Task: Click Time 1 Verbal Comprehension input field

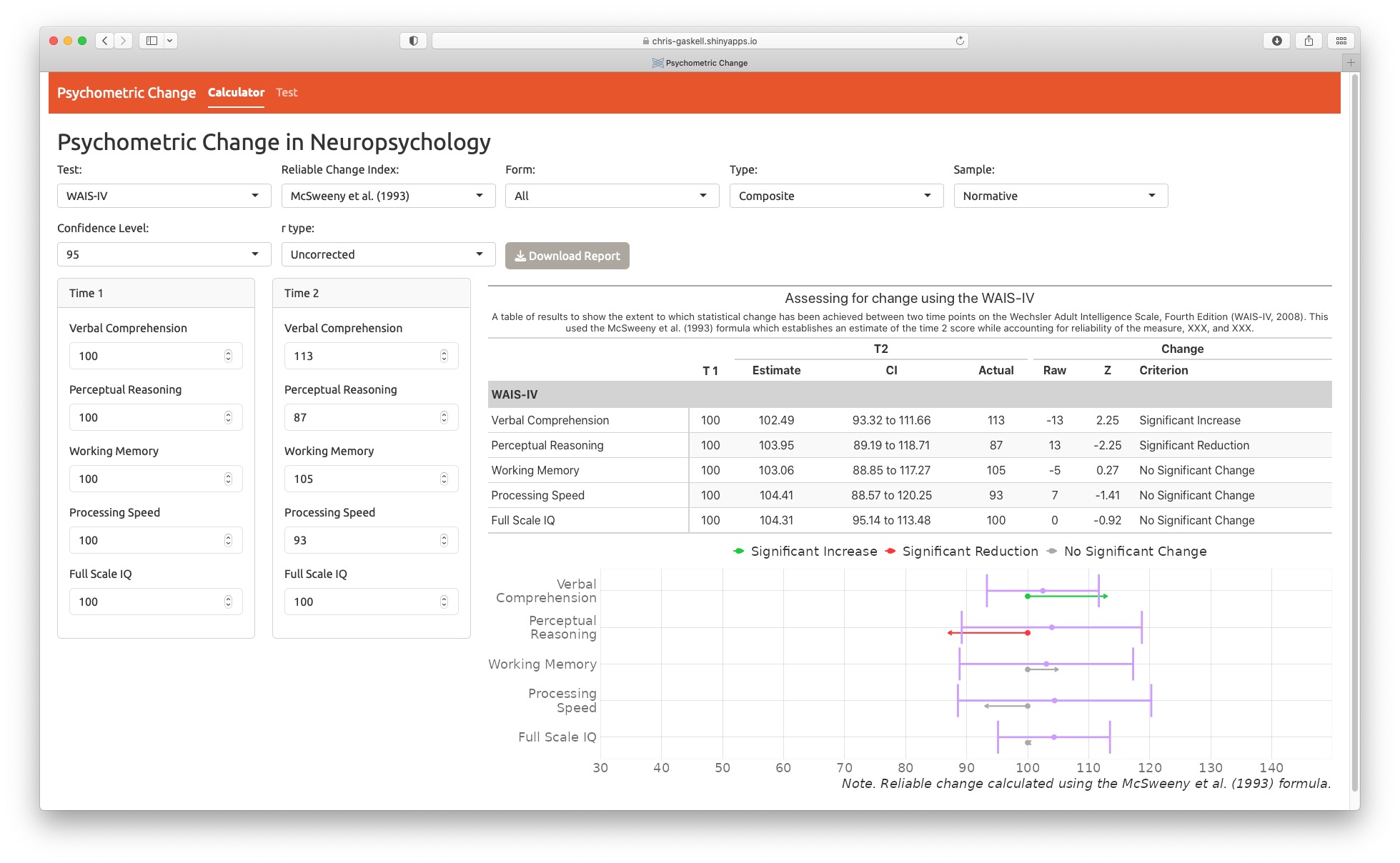Action: pos(156,356)
